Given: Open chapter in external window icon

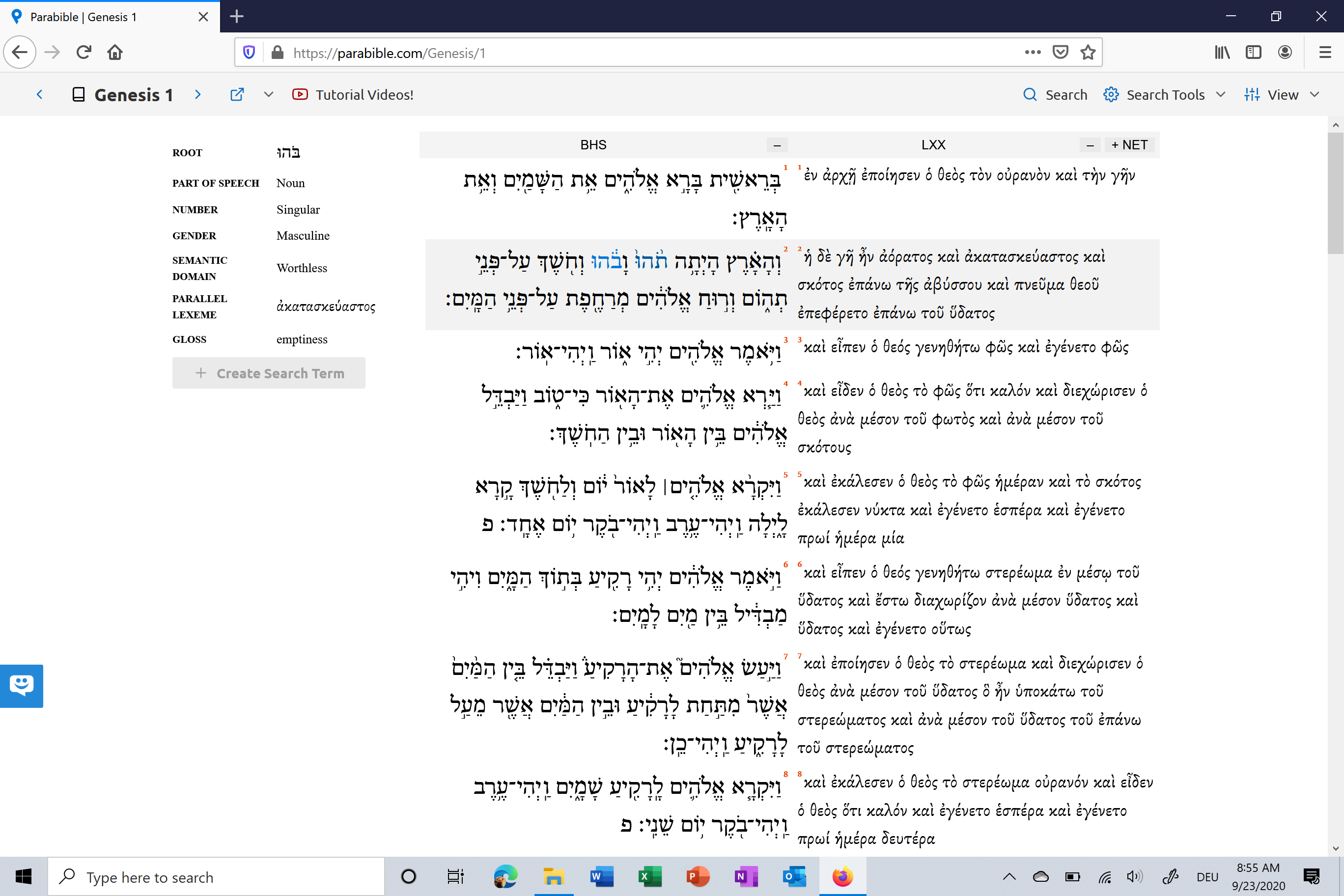Looking at the screenshot, I should pos(237,94).
